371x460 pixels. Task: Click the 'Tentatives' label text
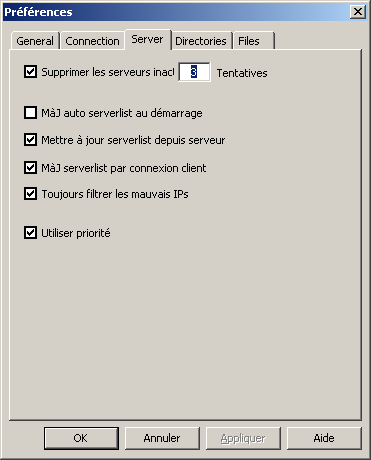(242, 73)
